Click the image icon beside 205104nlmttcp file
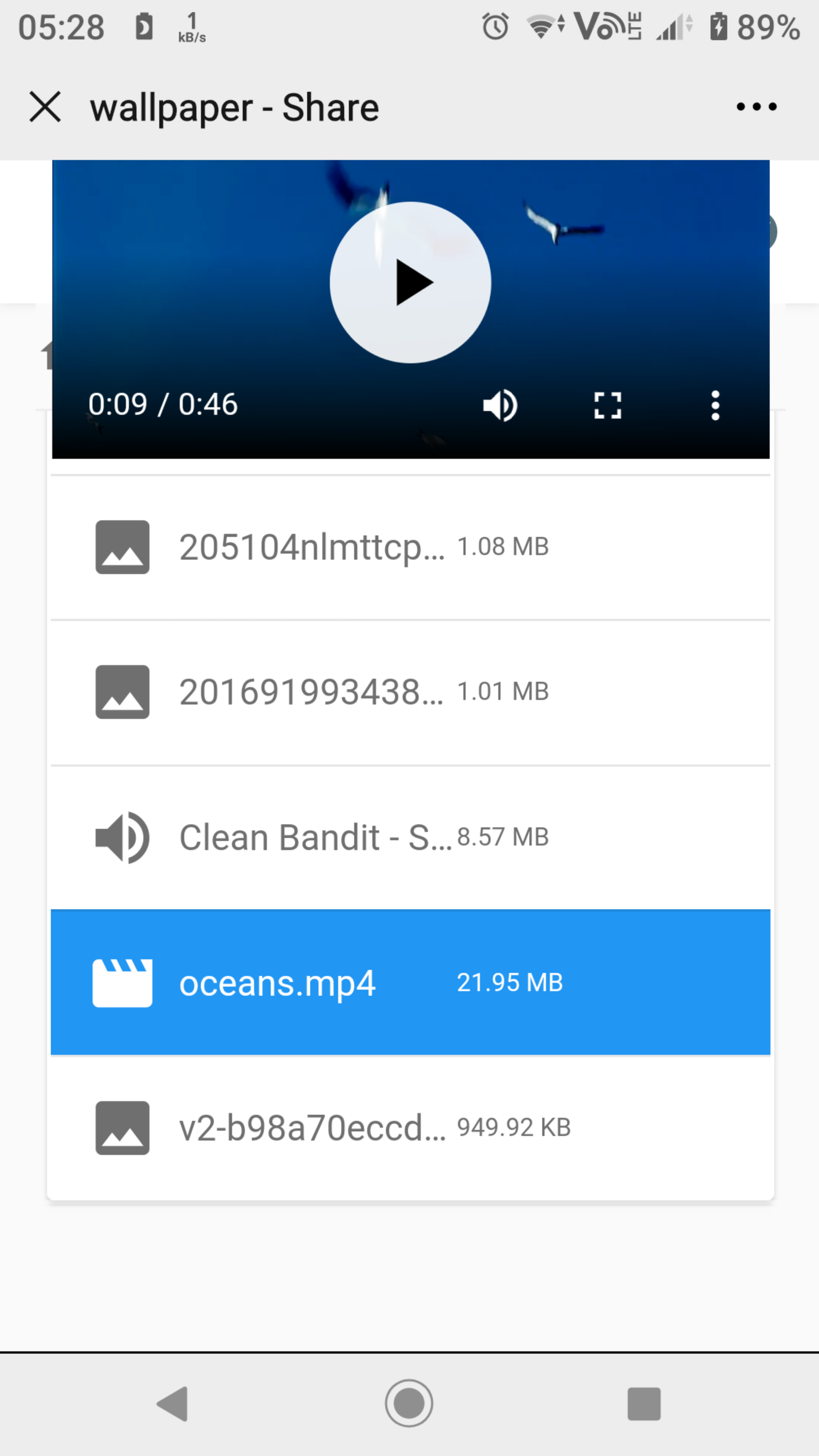 click(x=122, y=546)
